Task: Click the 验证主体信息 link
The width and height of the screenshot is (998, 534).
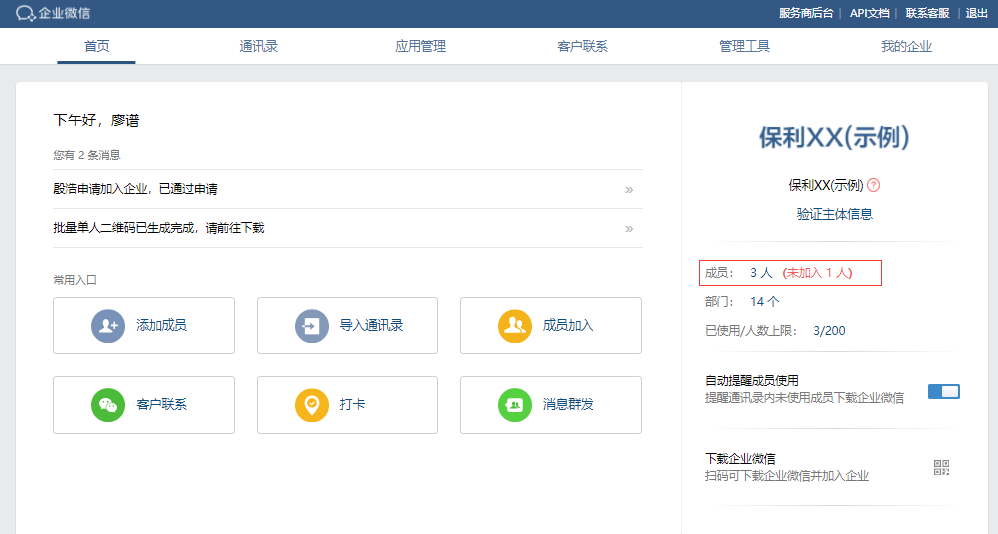Action: click(x=834, y=214)
